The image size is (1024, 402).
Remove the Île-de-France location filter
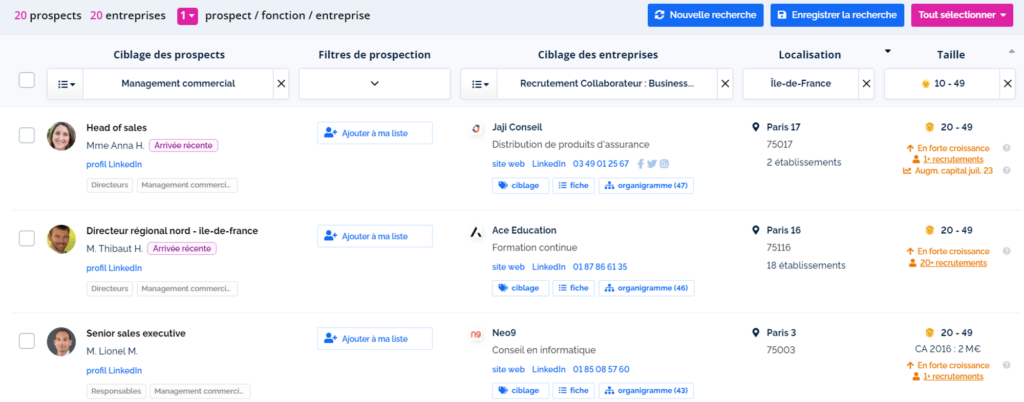tap(866, 84)
